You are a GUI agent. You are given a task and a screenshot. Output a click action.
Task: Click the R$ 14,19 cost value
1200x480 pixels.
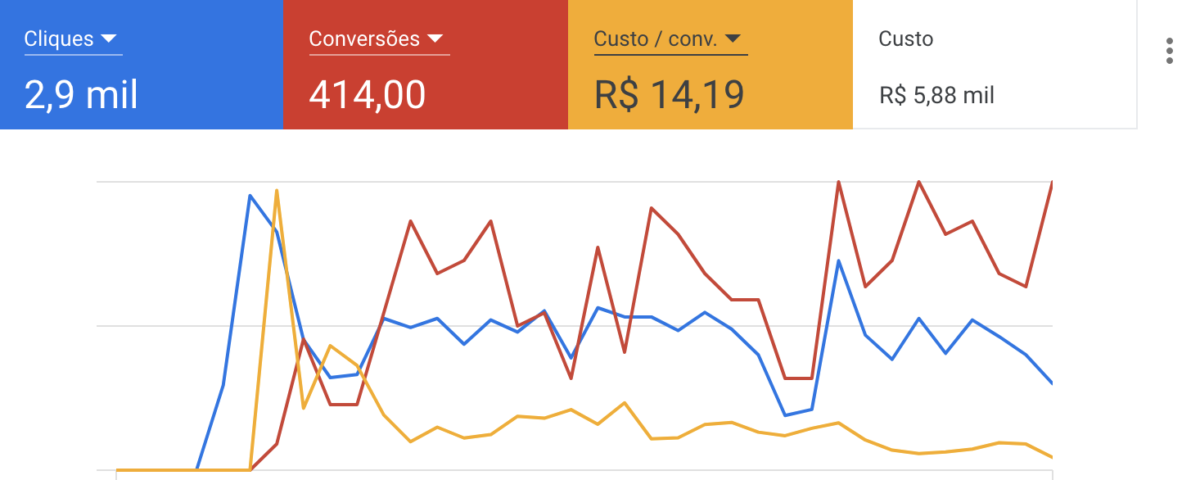click(x=669, y=95)
